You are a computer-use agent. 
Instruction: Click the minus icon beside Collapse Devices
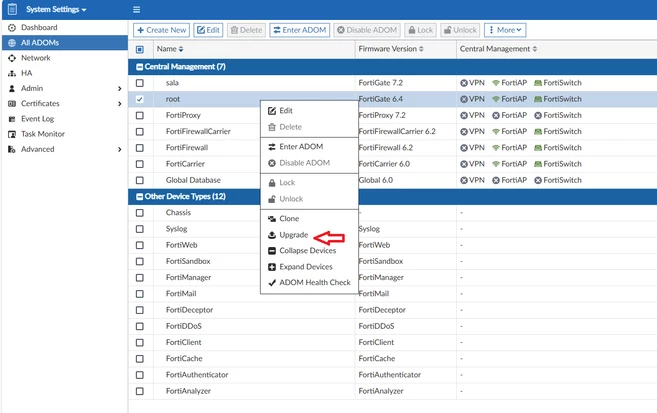(x=272, y=250)
